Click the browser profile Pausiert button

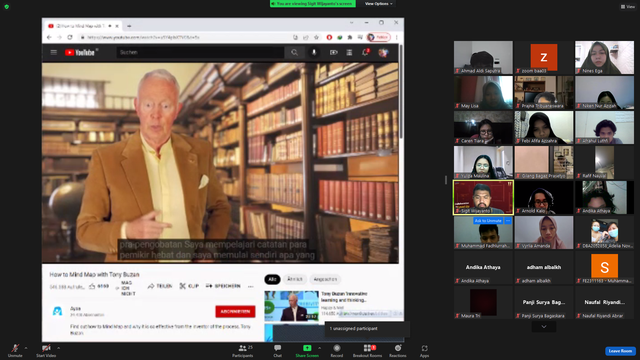click(378, 37)
